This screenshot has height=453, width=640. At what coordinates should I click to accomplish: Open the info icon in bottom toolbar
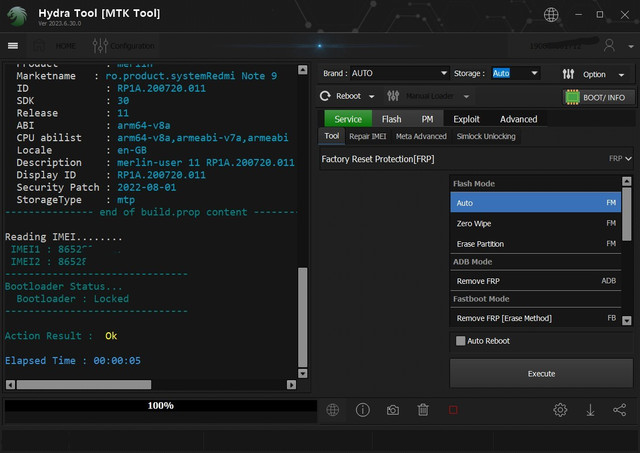coord(362,410)
